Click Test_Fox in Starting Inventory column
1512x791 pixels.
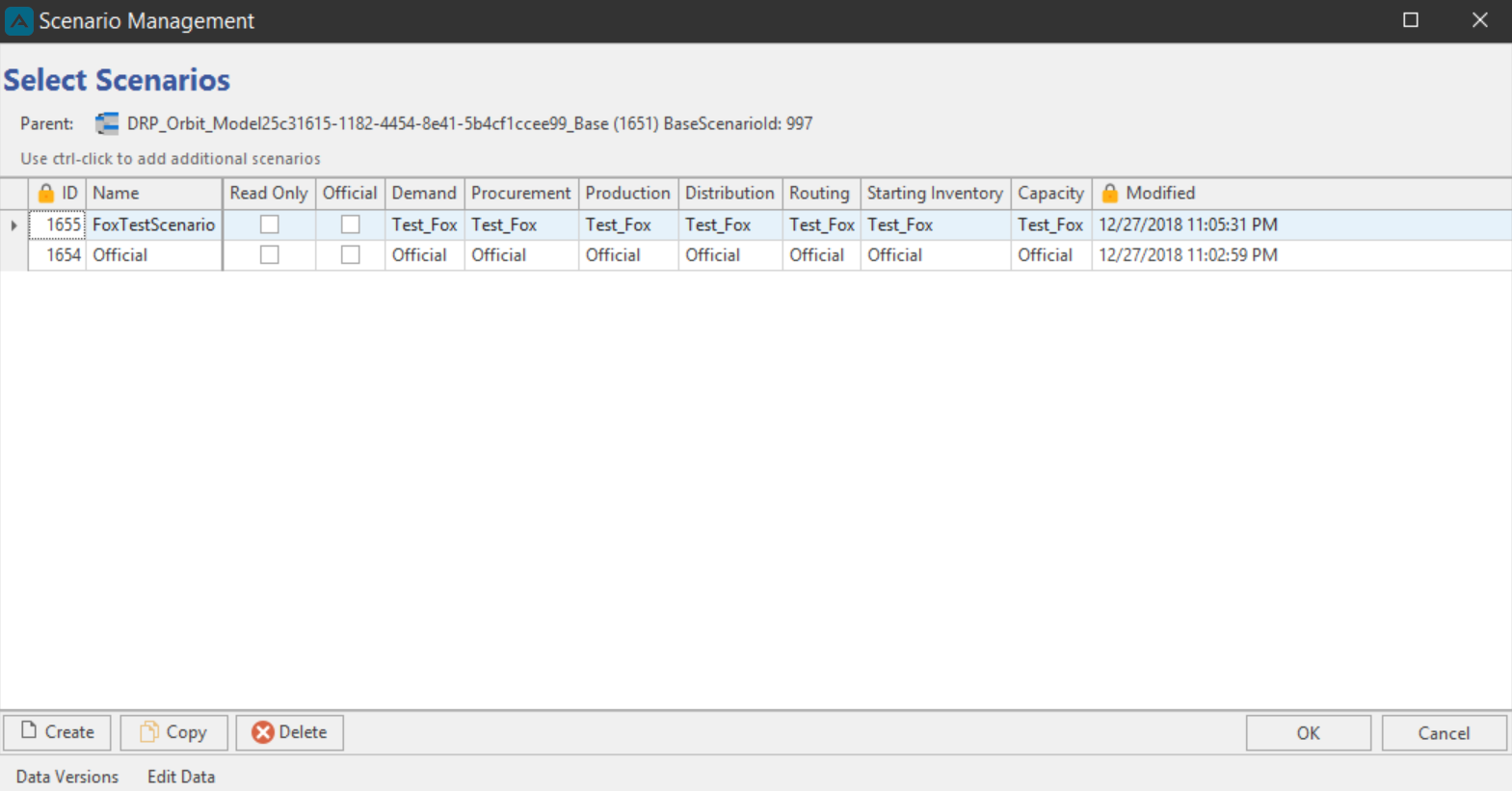935,224
